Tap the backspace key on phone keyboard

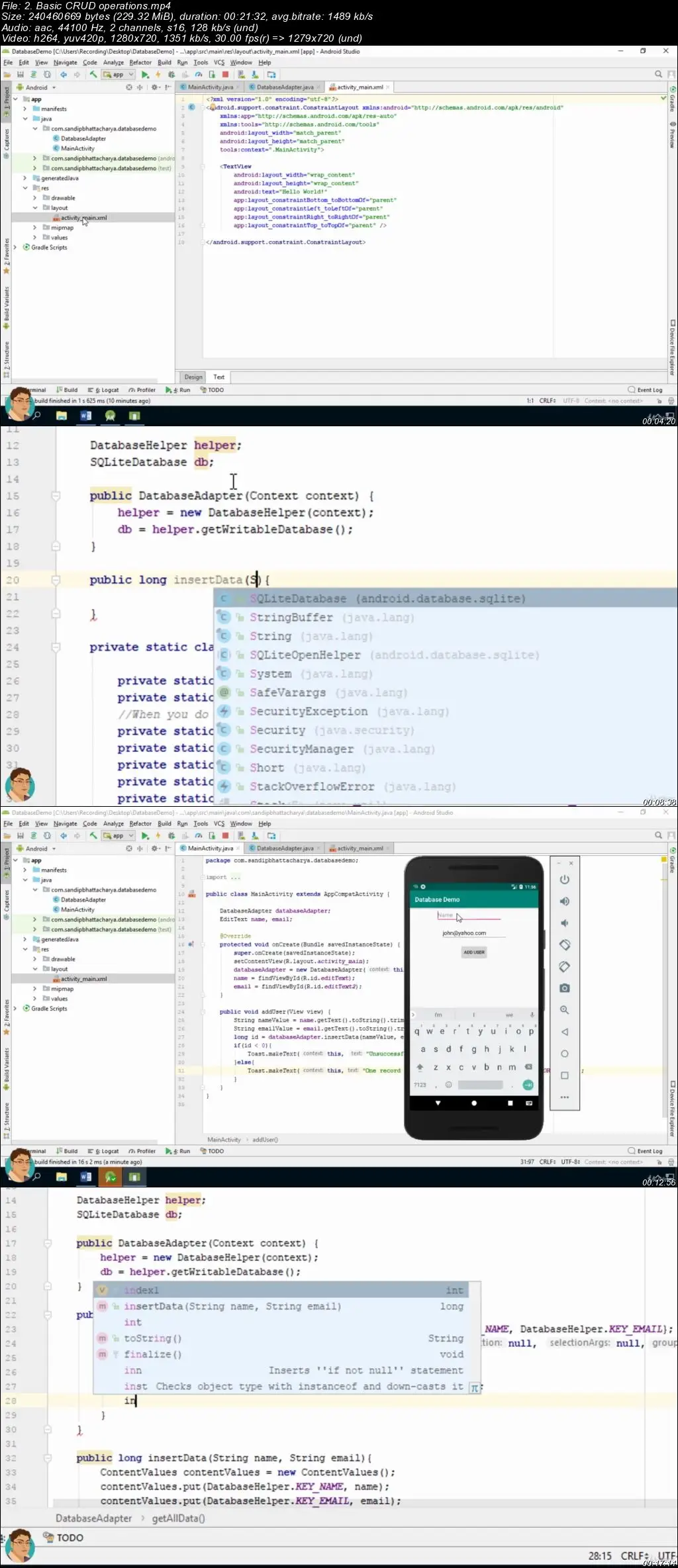528,1067
